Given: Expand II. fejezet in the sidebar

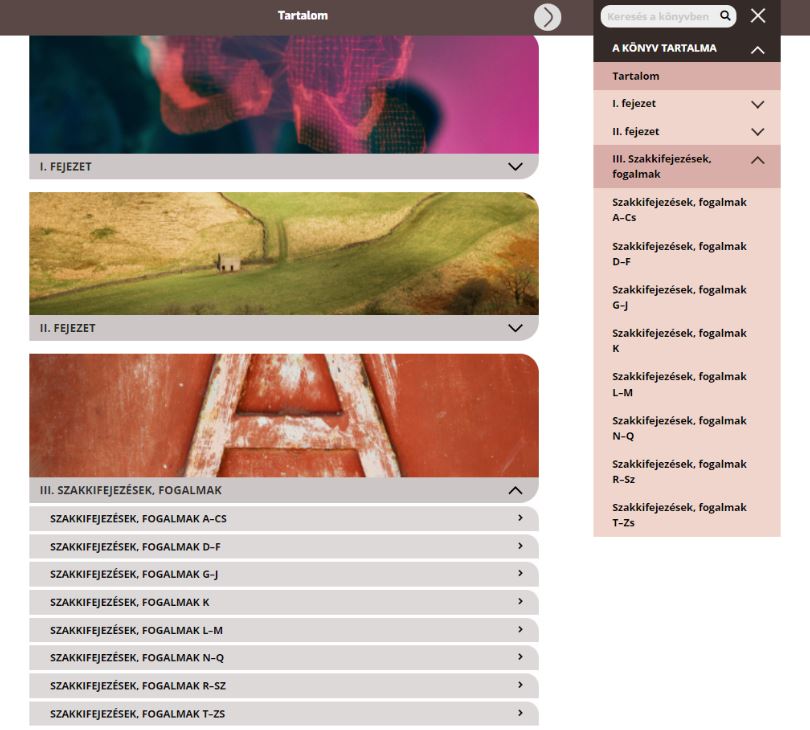Looking at the screenshot, I should click(757, 132).
